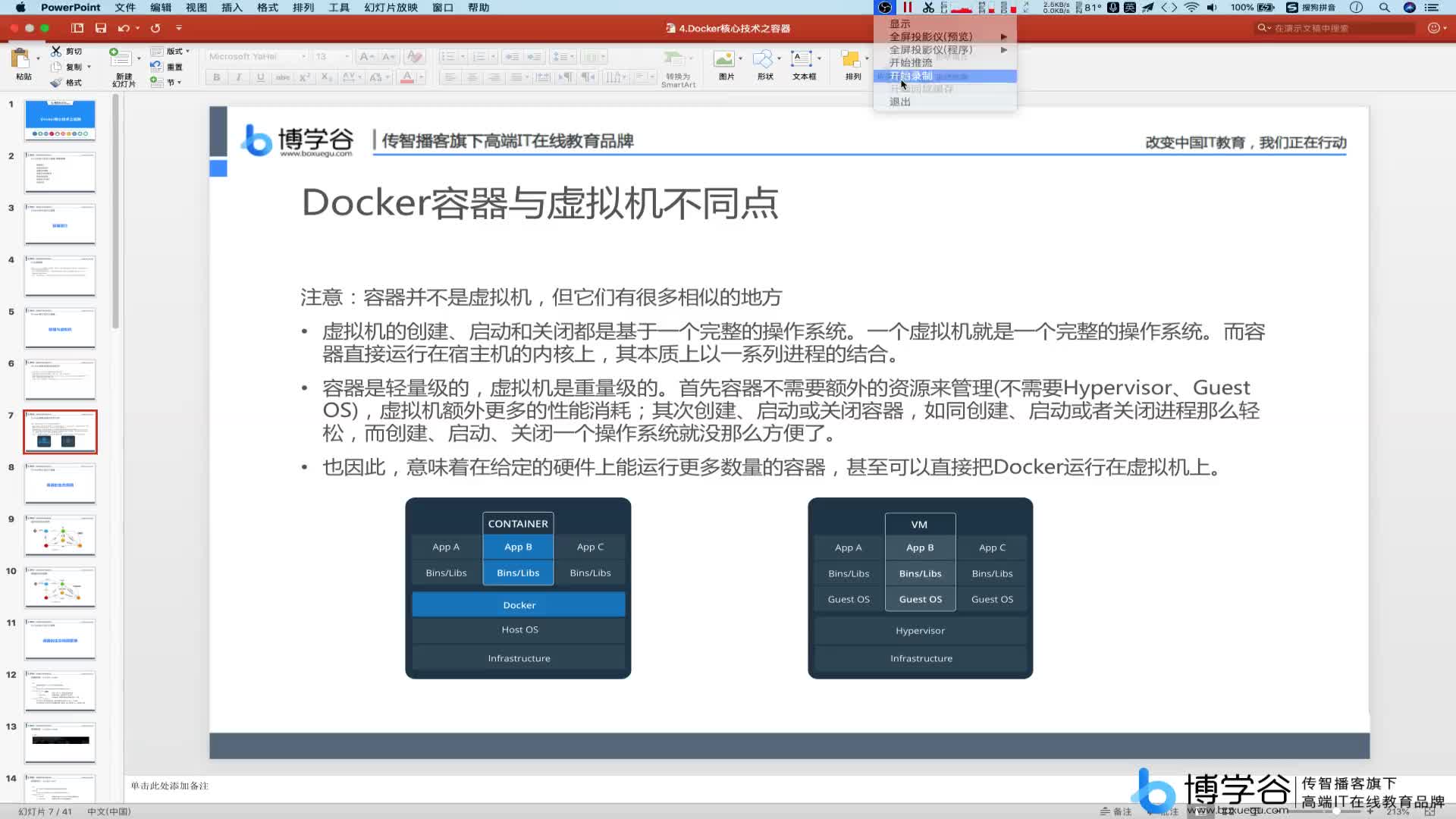Click 退出 in the OBS tray menu
Image resolution: width=1456 pixels, height=819 pixels.
coord(945,102)
